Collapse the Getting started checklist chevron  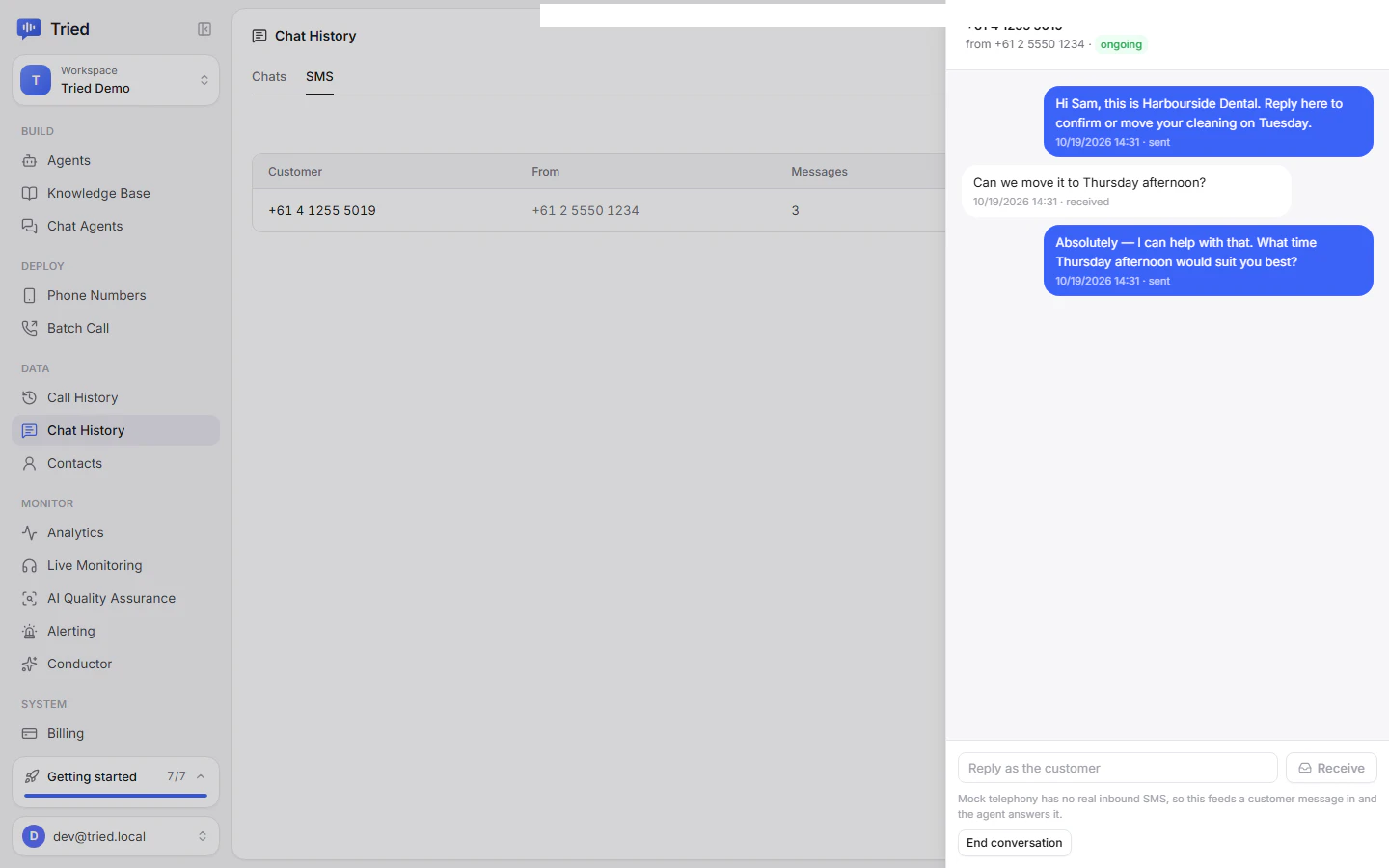[x=201, y=776]
